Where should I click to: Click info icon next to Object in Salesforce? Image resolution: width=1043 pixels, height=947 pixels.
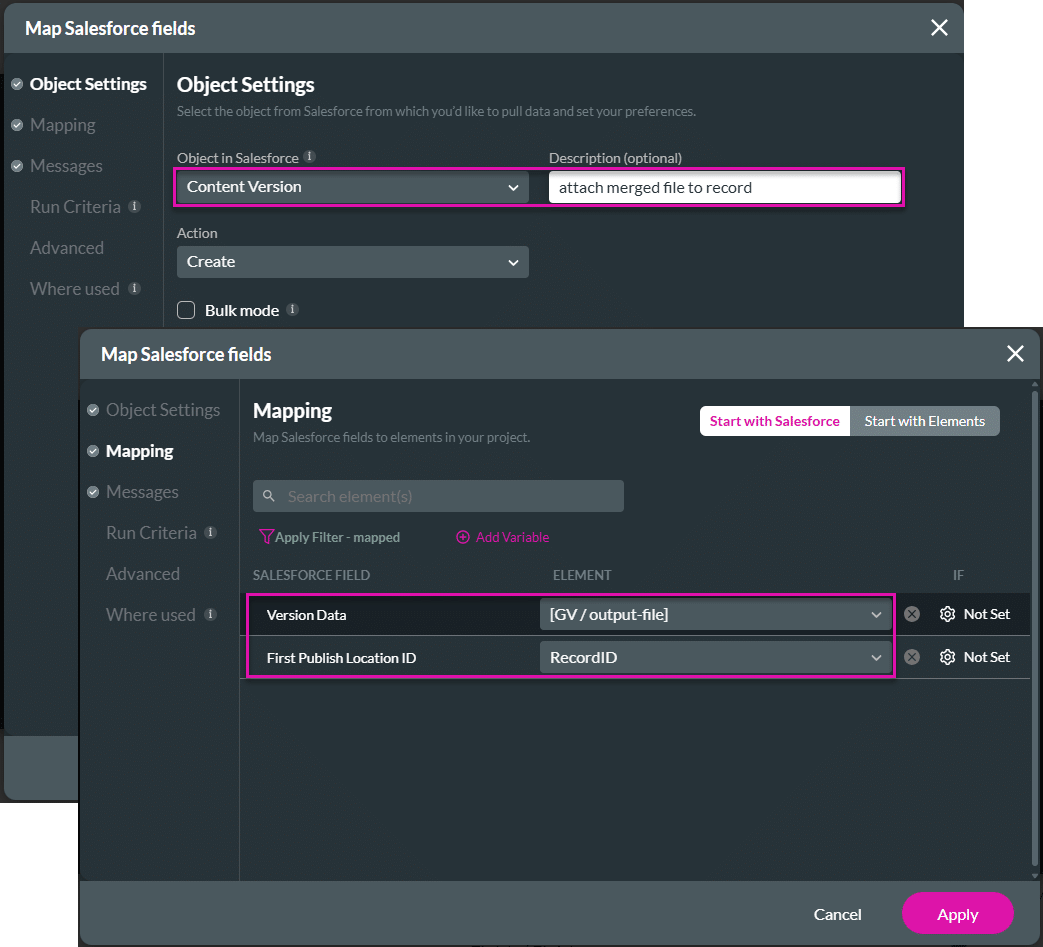point(309,156)
